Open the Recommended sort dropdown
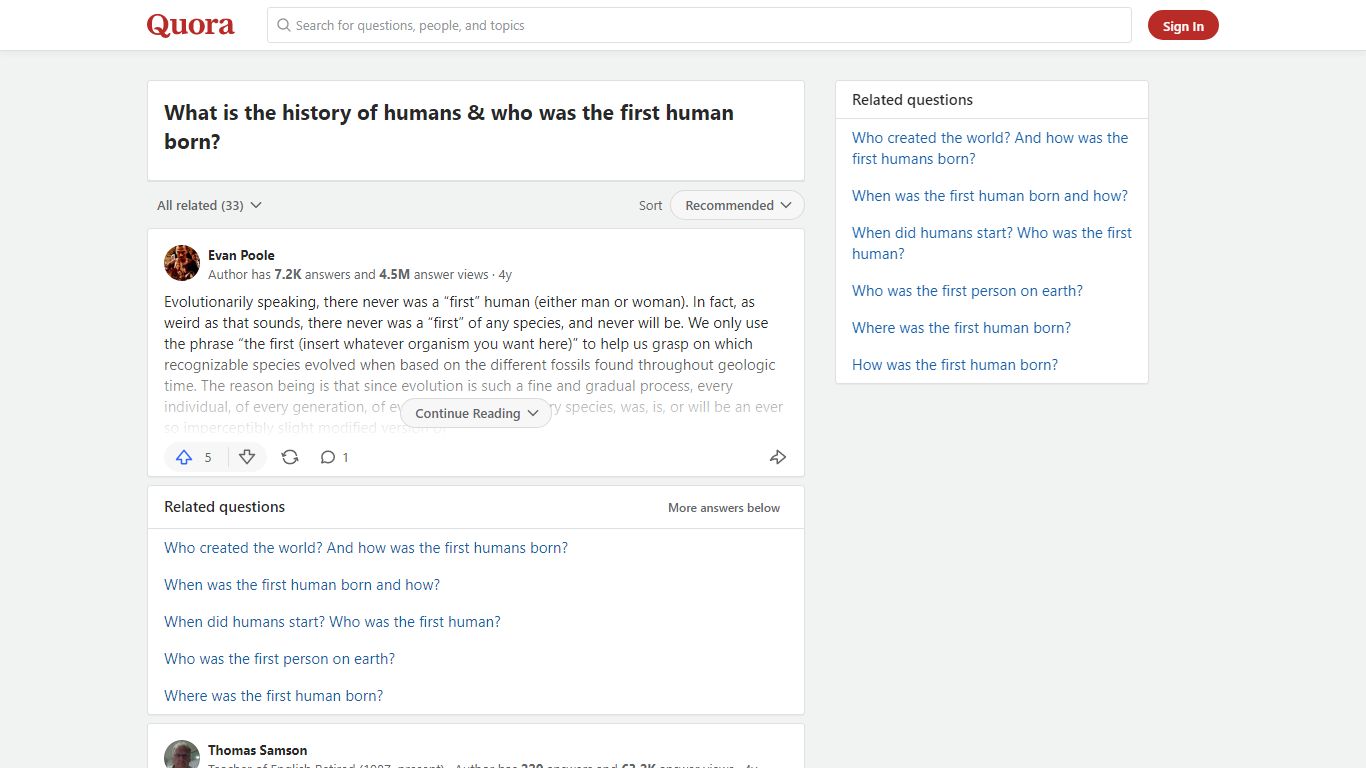 pos(737,205)
